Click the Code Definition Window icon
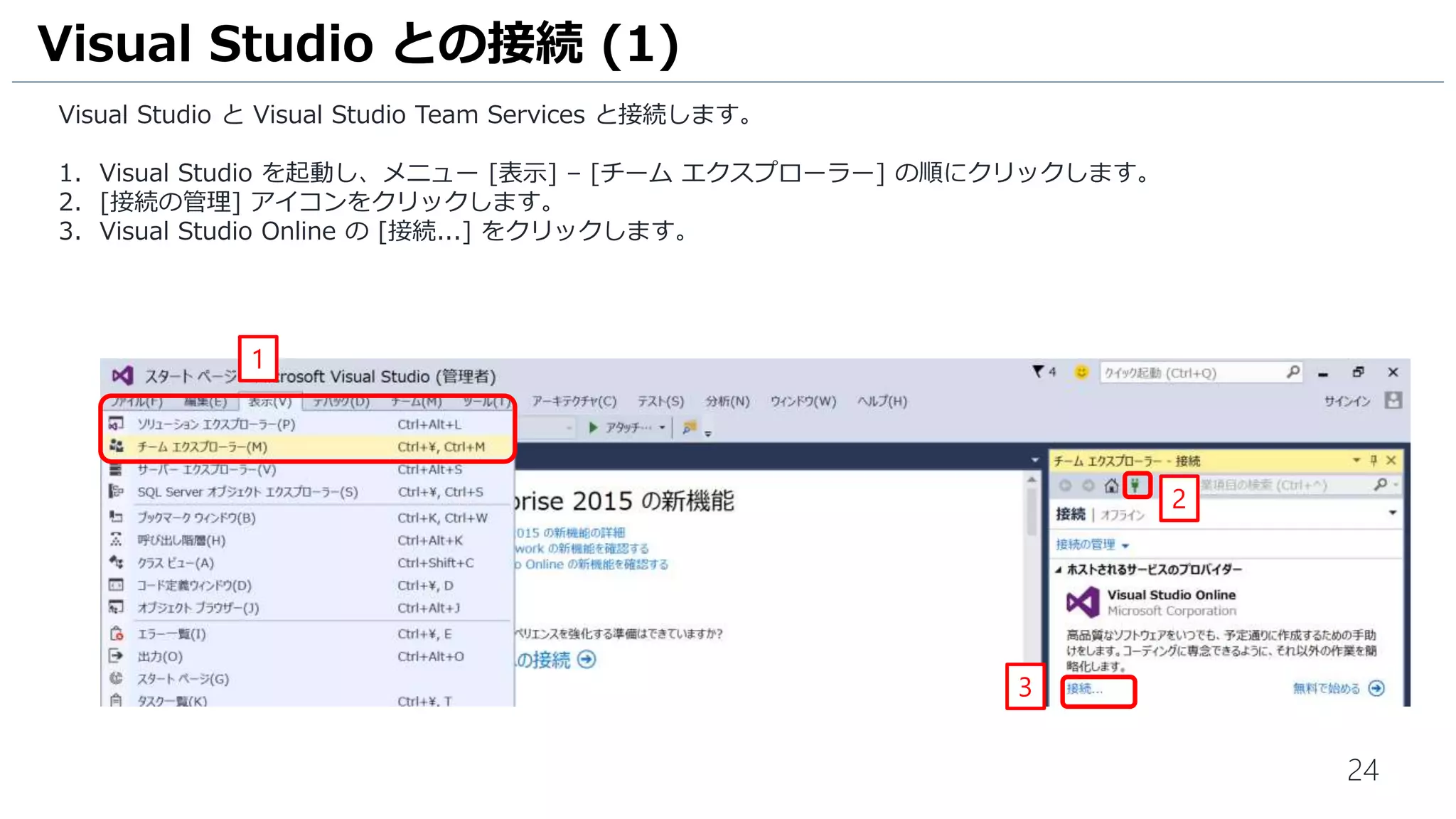This screenshot has height=819, width=1456. (x=116, y=585)
